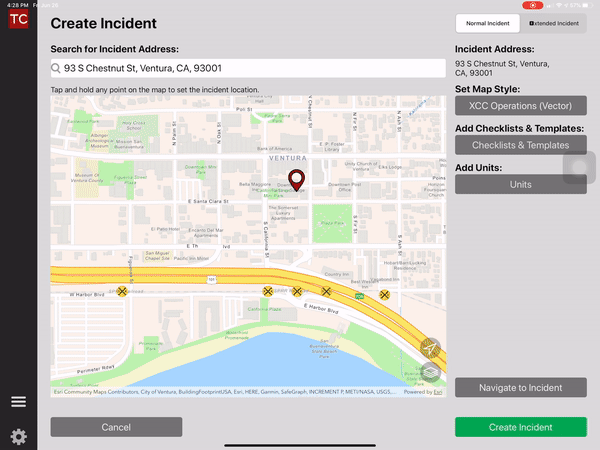600x450 pixels.
Task: Tap the map compass/locate button
Action: [x=431, y=350]
